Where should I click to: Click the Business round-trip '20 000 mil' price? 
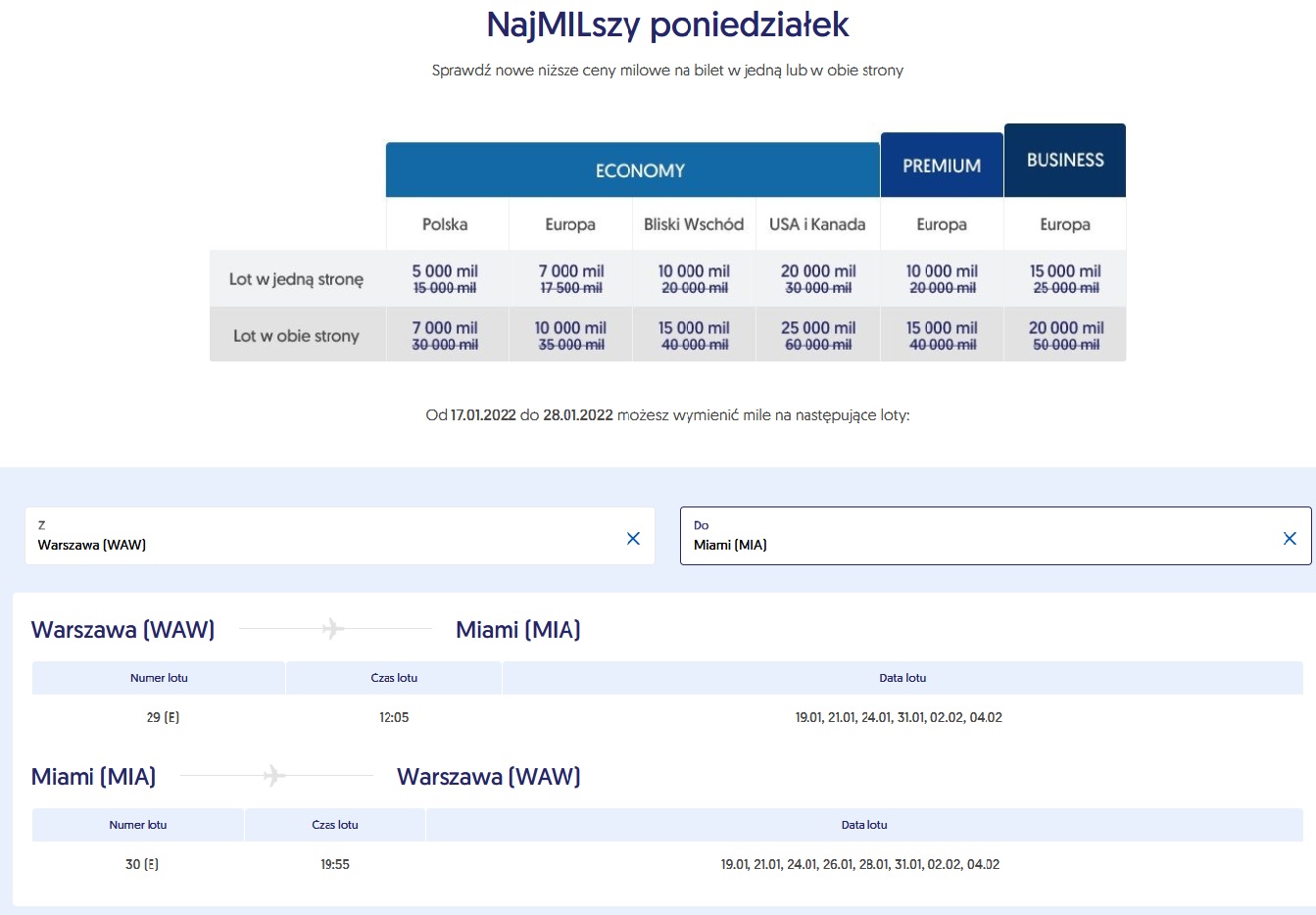(x=1066, y=328)
